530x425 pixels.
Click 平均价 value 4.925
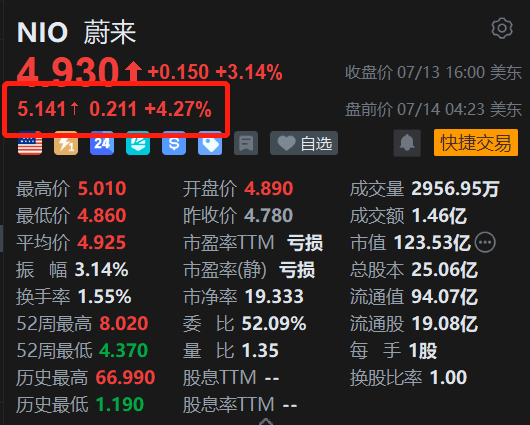[102, 243]
